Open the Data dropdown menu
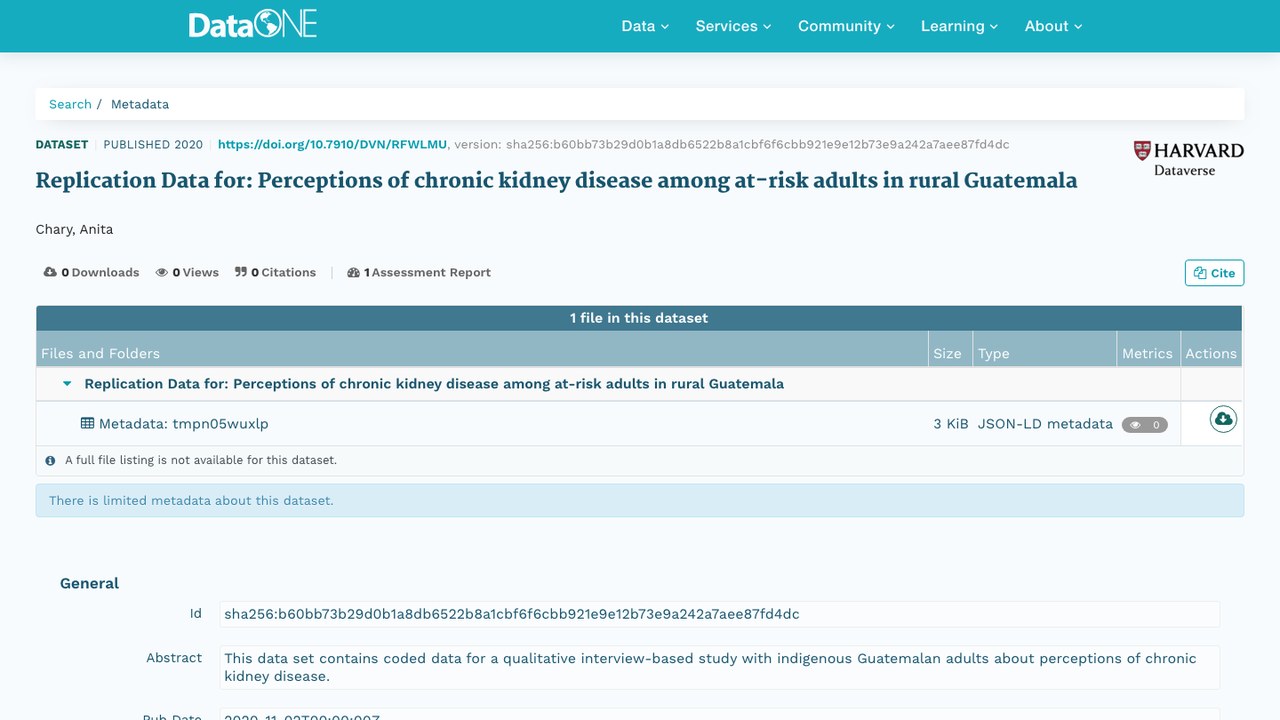This screenshot has height=720, width=1280. 645,26
